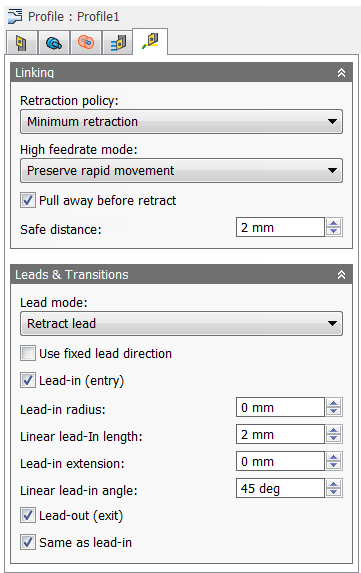Open the Tool tab icon

coord(22,43)
